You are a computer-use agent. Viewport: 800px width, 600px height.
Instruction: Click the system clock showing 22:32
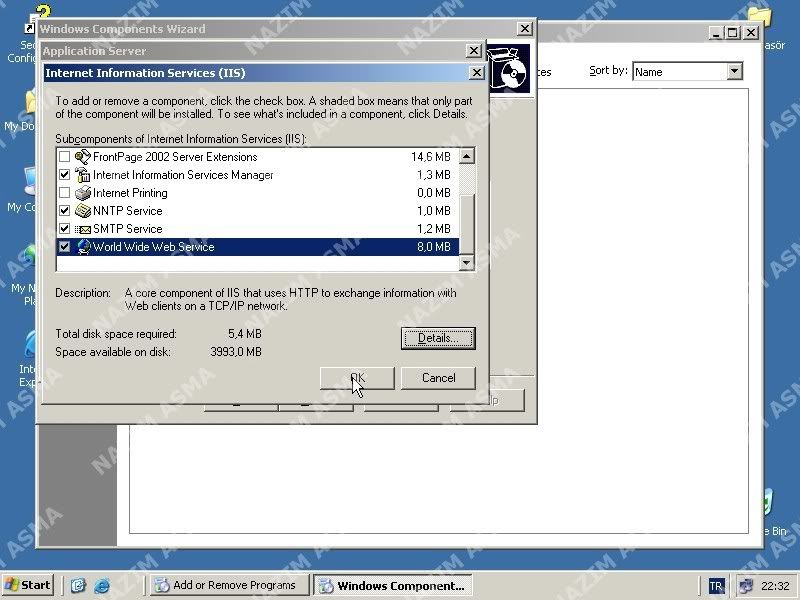click(775, 586)
